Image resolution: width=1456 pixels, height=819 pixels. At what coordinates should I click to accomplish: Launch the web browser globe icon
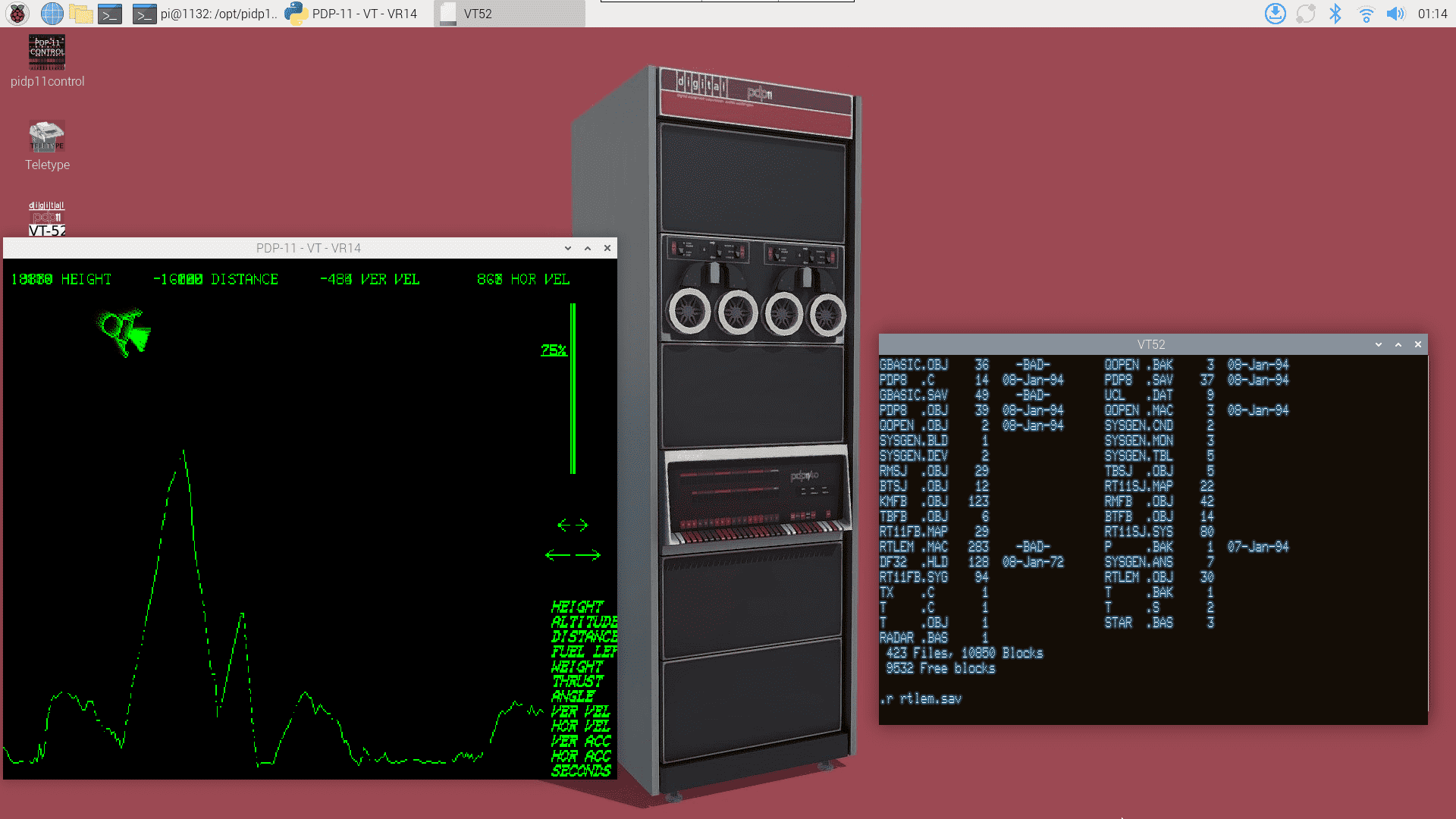tap(52, 14)
